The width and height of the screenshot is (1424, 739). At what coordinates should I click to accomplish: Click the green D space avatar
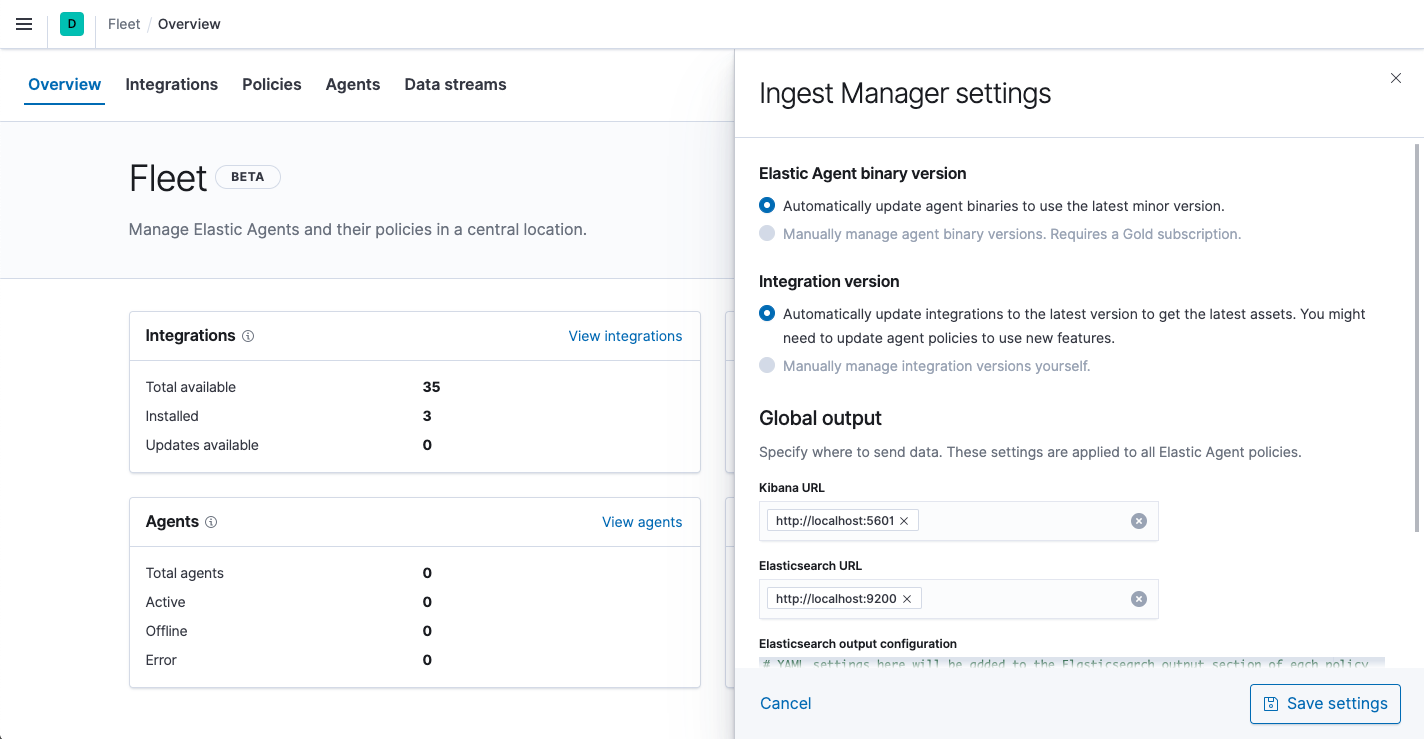72,24
